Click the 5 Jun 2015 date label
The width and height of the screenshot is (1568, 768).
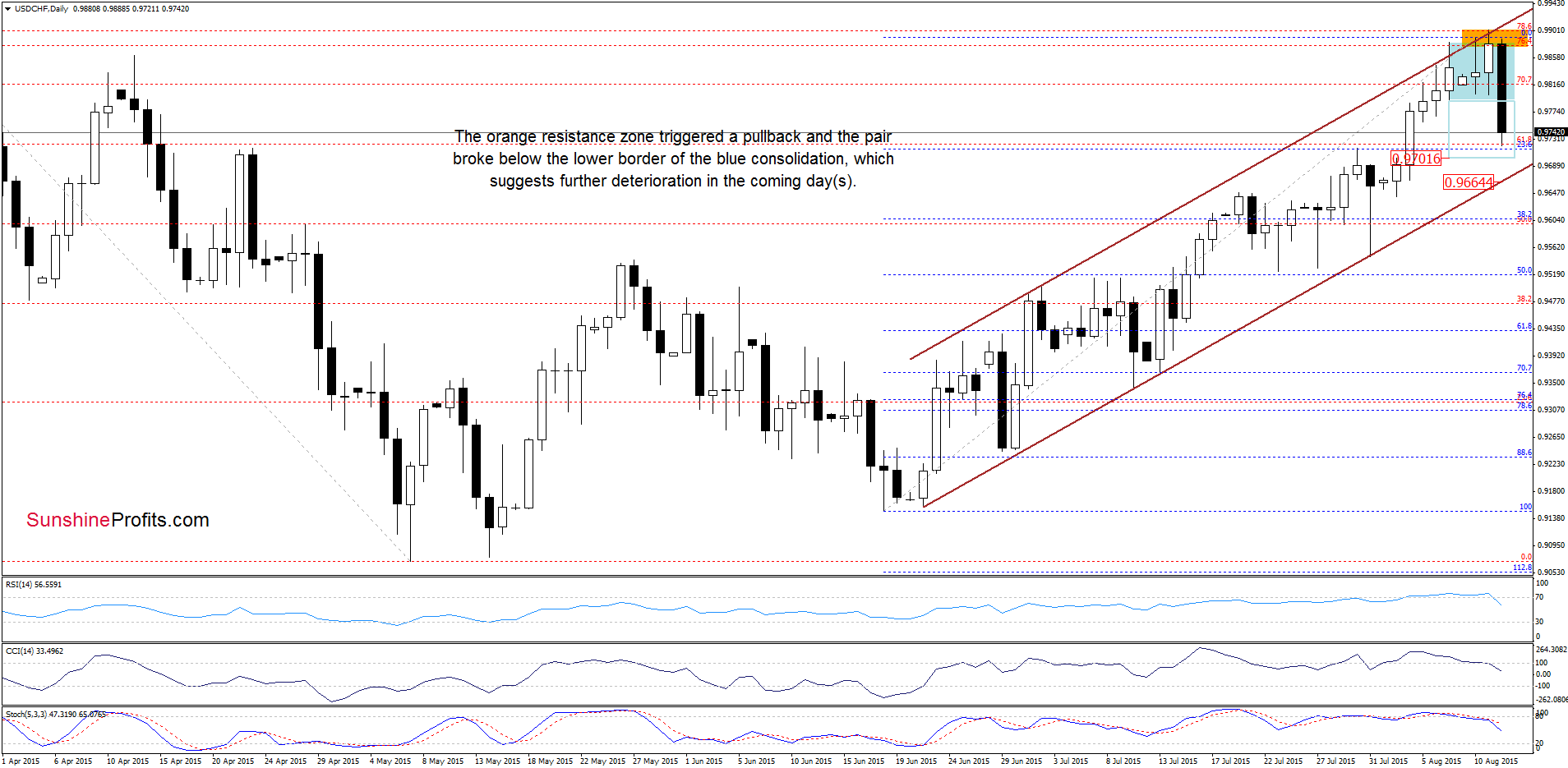(756, 761)
